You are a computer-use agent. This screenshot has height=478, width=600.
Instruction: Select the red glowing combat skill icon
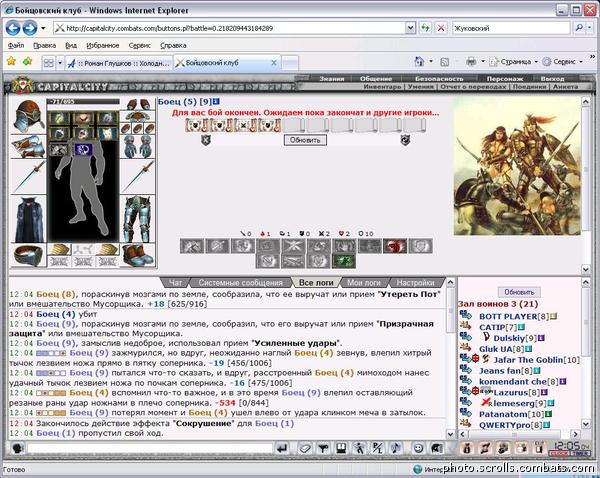tap(395, 246)
